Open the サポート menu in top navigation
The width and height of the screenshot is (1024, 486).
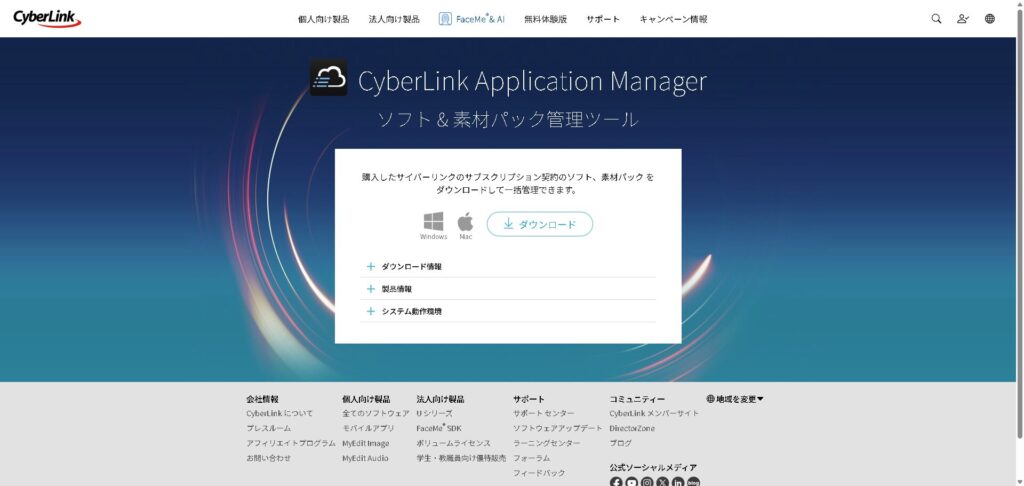click(603, 19)
